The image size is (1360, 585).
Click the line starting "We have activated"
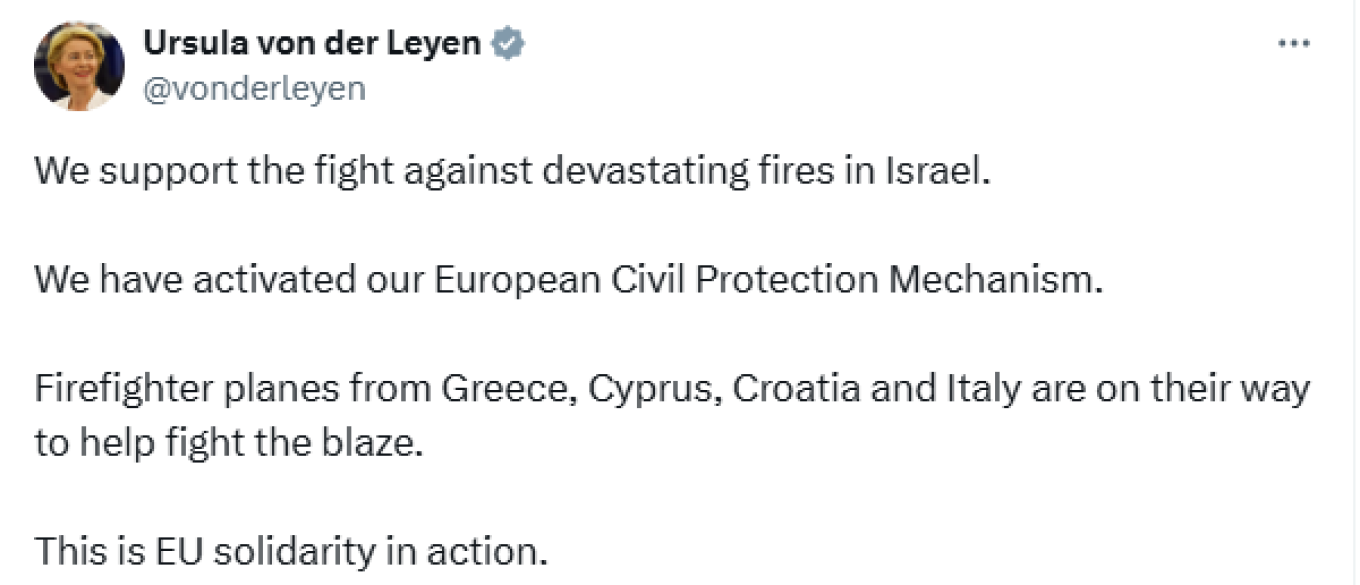click(x=568, y=279)
